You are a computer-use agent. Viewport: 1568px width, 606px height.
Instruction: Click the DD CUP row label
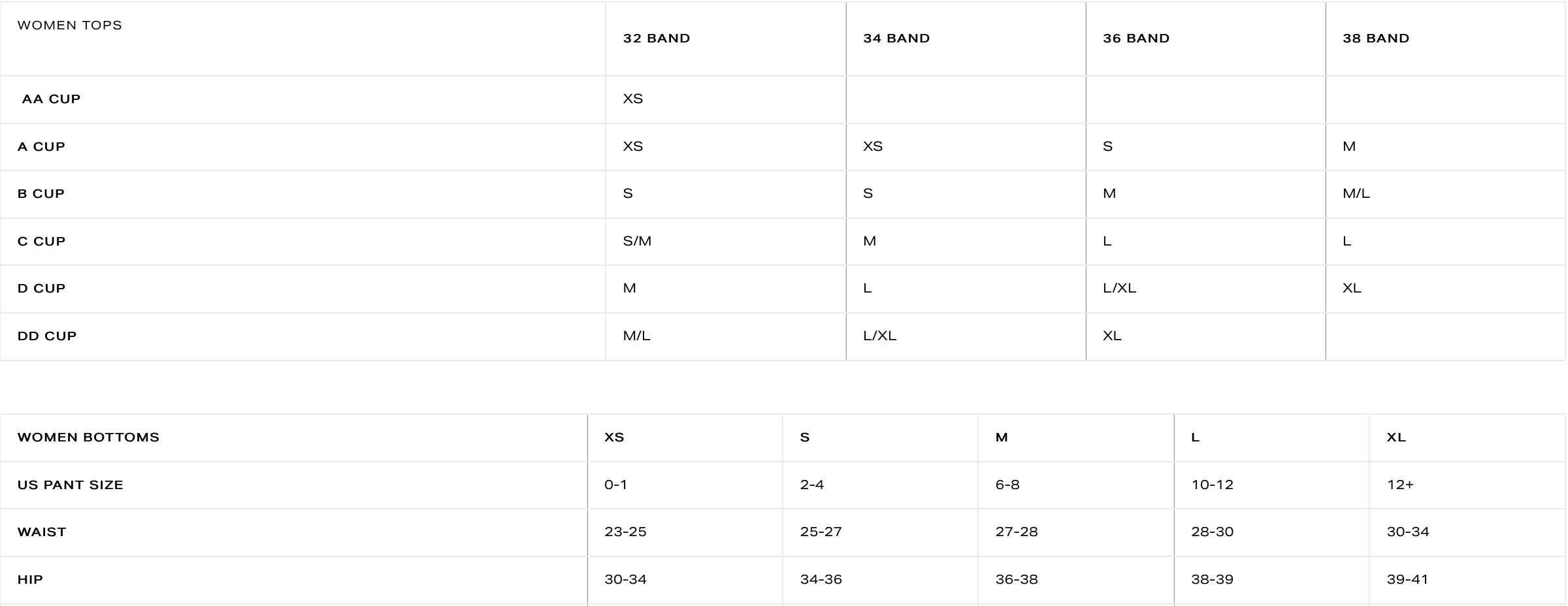click(x=47, y=336)
